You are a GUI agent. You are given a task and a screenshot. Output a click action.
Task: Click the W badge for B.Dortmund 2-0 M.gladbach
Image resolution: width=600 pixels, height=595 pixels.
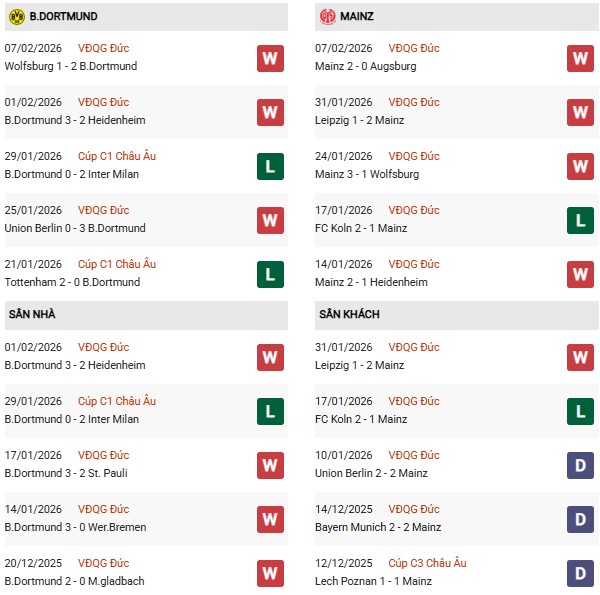[269, 573]
